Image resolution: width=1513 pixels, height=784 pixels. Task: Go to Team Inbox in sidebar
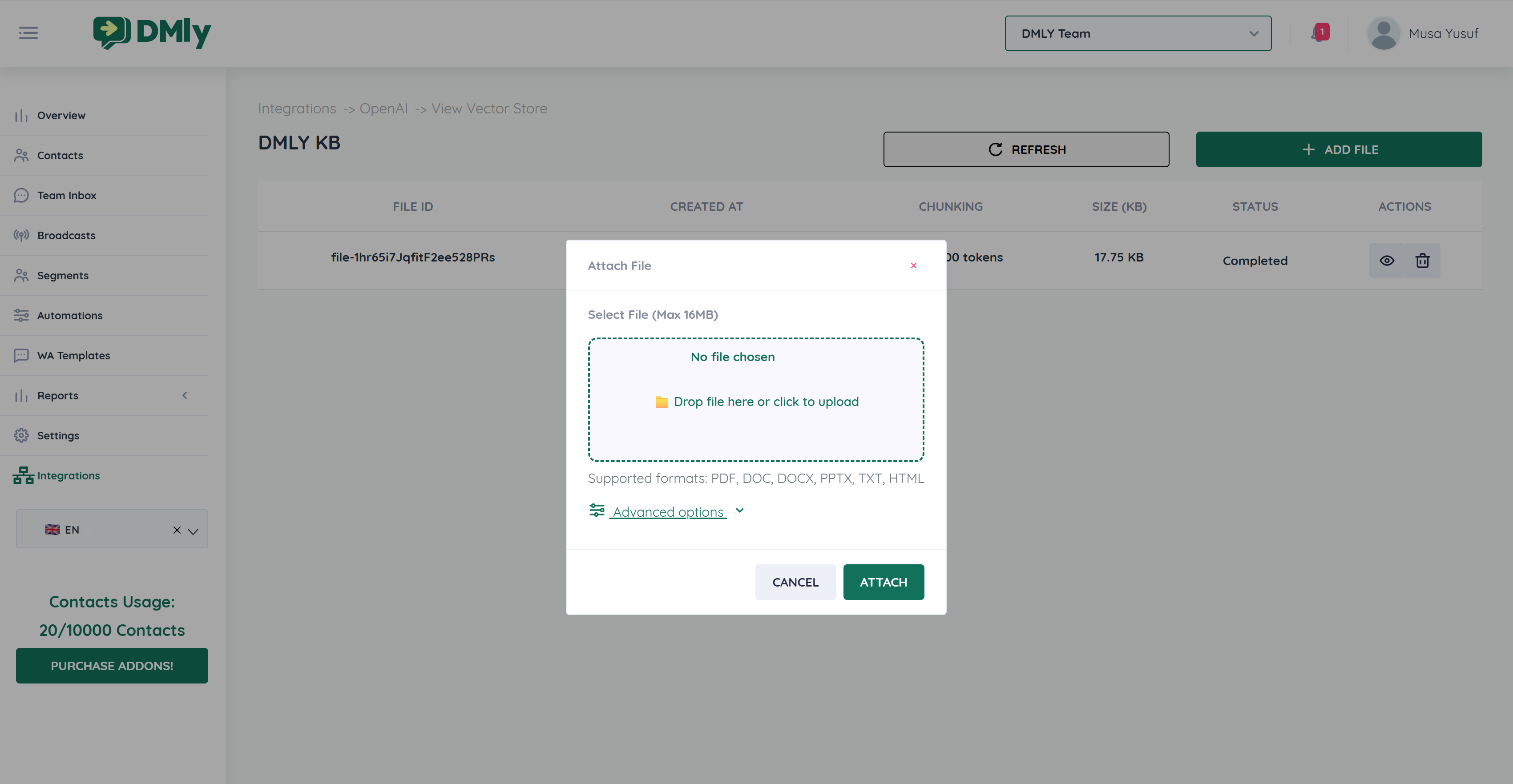coord(66,196)
